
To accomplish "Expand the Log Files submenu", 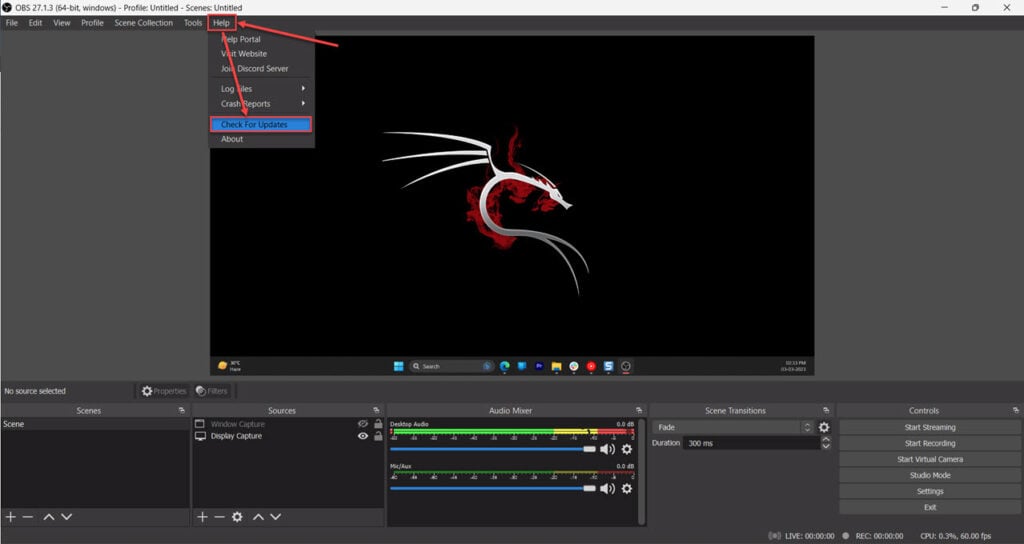I will tap(261, 89).
